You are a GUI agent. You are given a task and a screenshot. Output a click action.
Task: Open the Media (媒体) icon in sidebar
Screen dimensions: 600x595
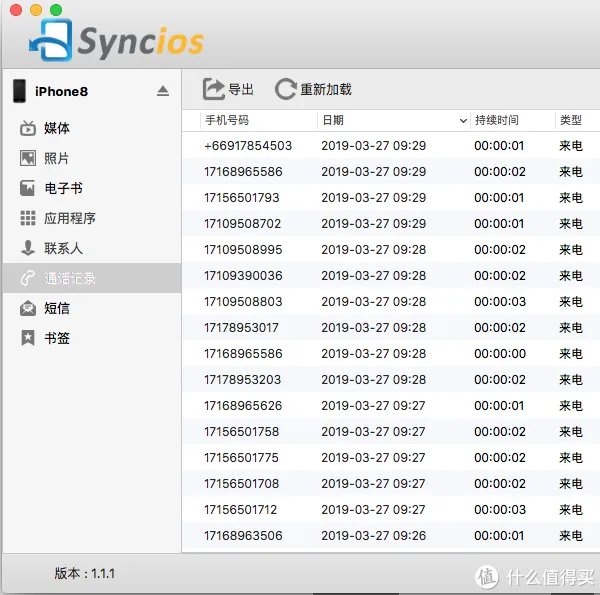coord(28,128)
